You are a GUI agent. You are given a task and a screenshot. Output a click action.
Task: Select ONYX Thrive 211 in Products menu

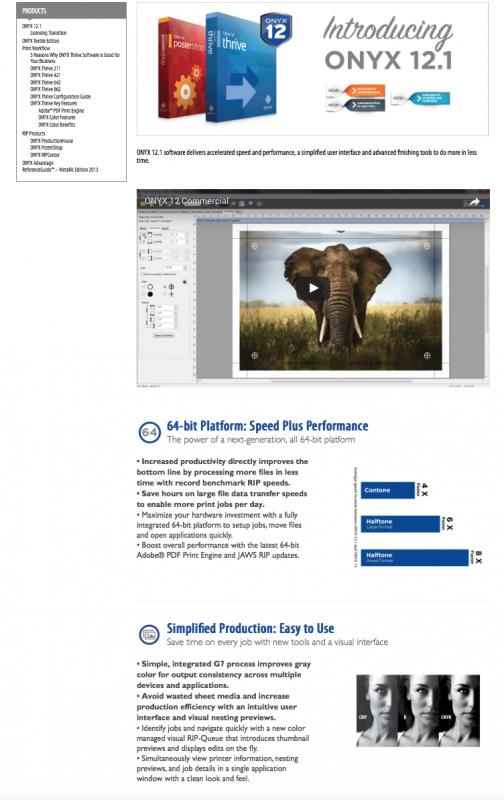click(45, 68)
